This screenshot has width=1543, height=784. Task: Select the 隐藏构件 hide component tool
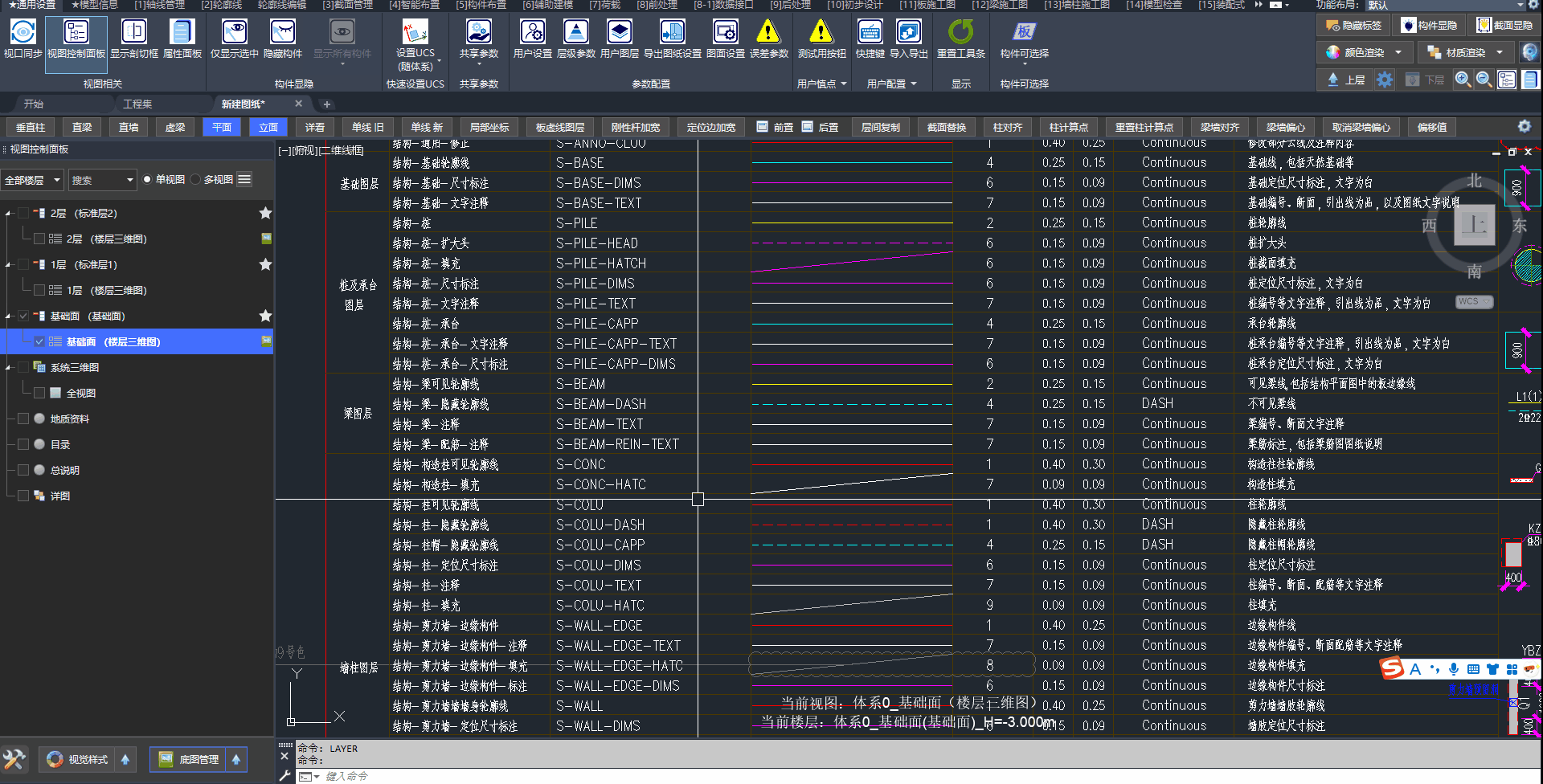click(x=282, y=33)
